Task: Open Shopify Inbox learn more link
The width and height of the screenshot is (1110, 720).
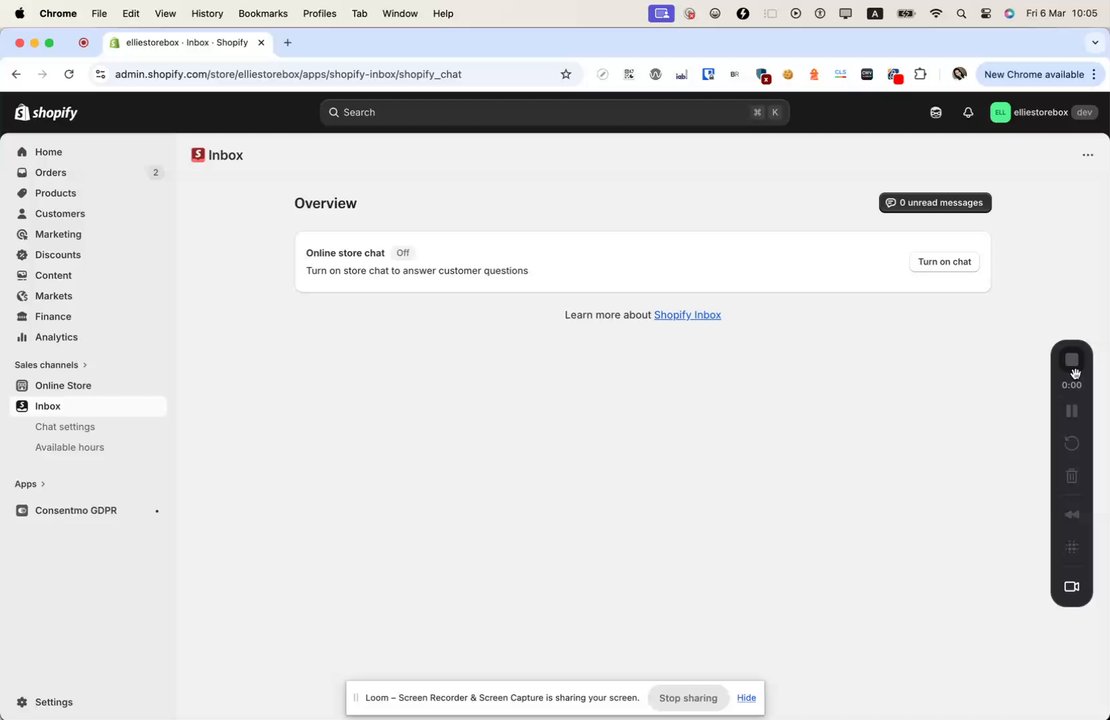Action: click(x=687, y=314)
